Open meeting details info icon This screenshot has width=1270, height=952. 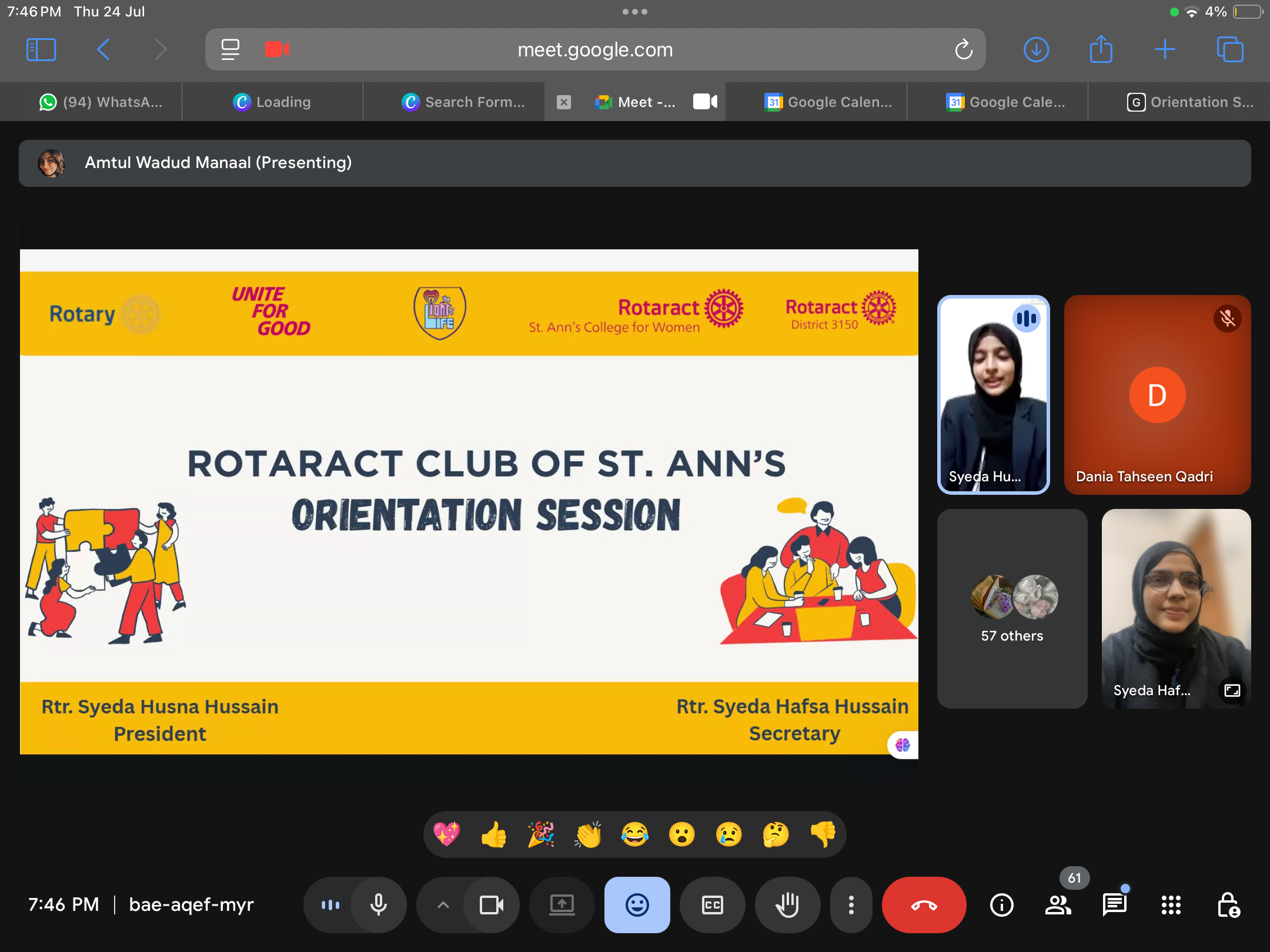(1001, 905)
